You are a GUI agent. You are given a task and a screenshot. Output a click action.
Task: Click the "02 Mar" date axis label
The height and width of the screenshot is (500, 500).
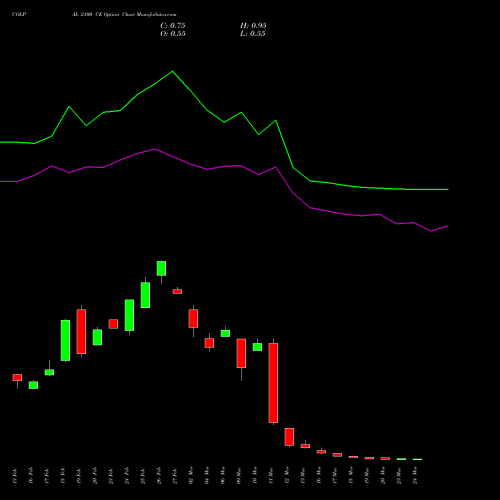(x=191, y=475)
